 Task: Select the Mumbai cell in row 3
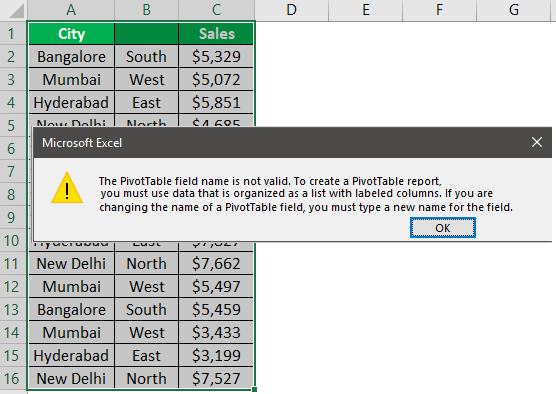point(71,79)
